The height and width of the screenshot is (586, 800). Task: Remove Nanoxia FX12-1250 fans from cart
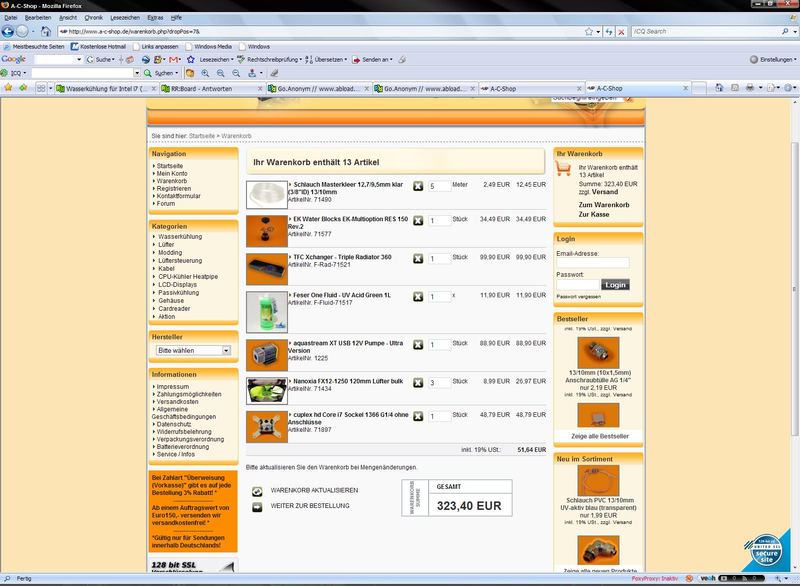[418, 383]
